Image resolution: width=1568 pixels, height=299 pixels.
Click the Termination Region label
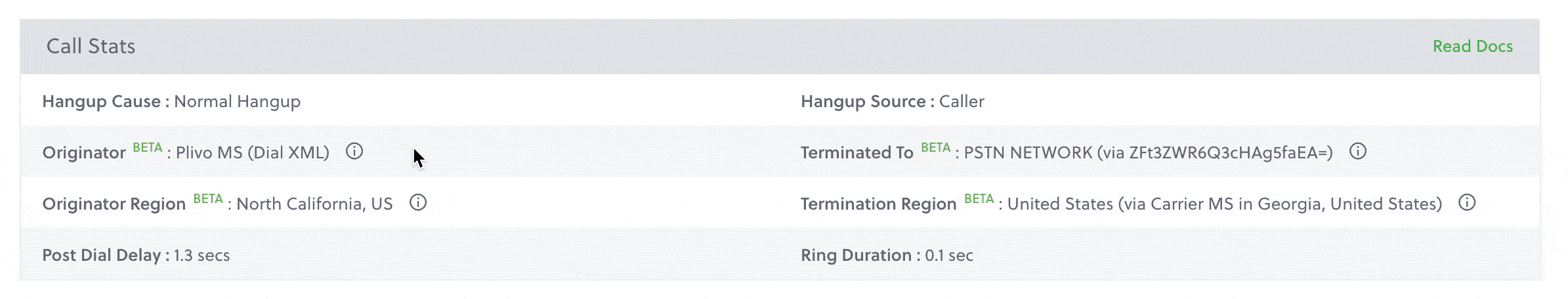(x=878, y=204)
